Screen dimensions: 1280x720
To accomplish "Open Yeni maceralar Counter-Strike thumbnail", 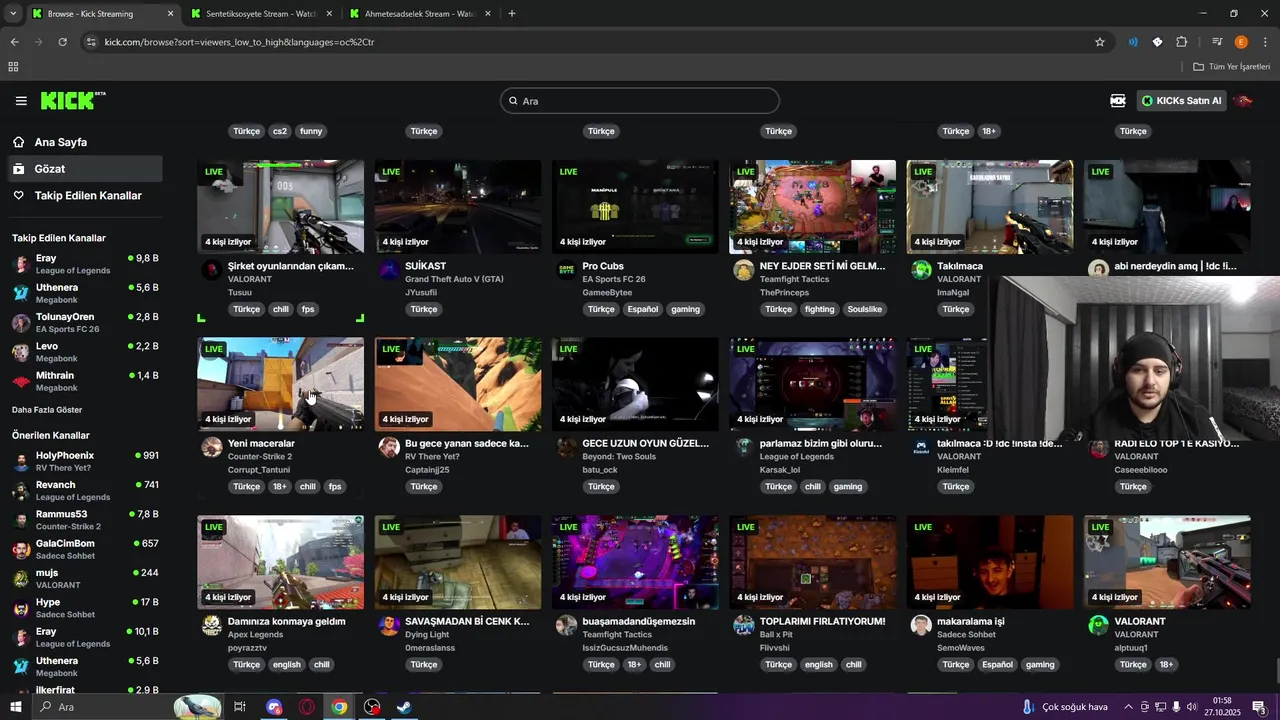I will pos(281,384).
